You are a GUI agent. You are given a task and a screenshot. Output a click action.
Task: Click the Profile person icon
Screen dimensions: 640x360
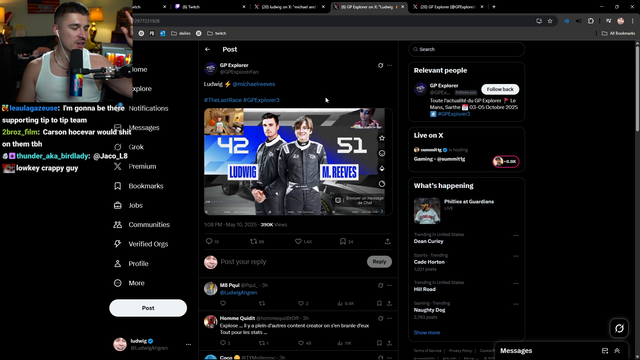click(x=118, y=263)
